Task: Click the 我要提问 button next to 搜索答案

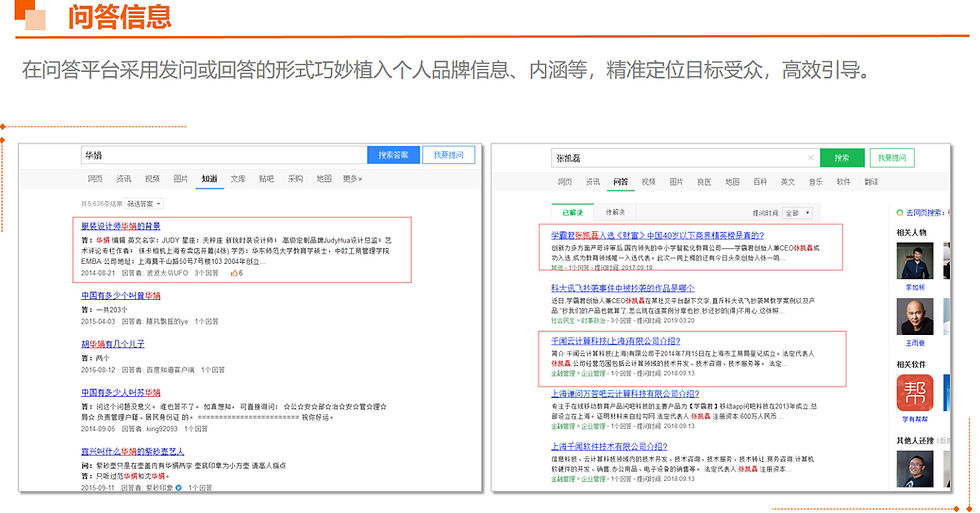Action: (x=448, y=155)
